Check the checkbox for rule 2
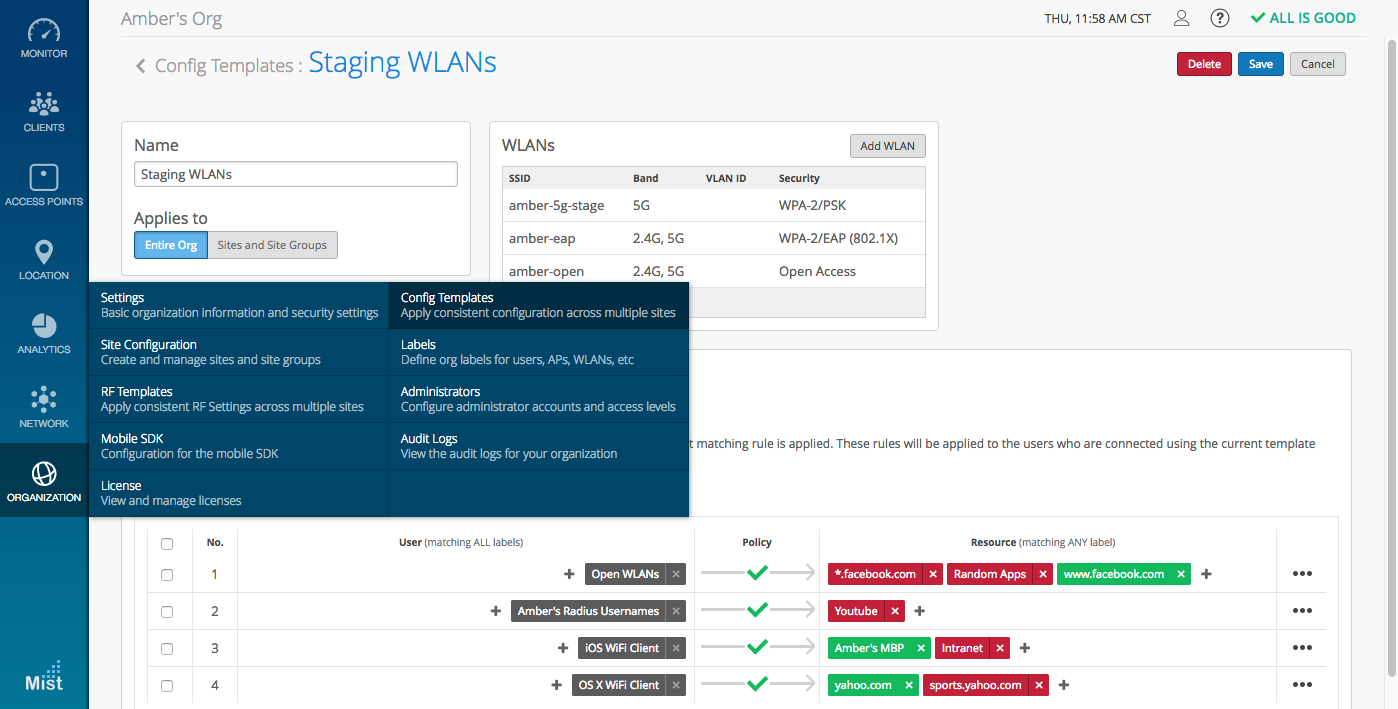This screenshot has height=709, width=1398. [x=167, y=612]
